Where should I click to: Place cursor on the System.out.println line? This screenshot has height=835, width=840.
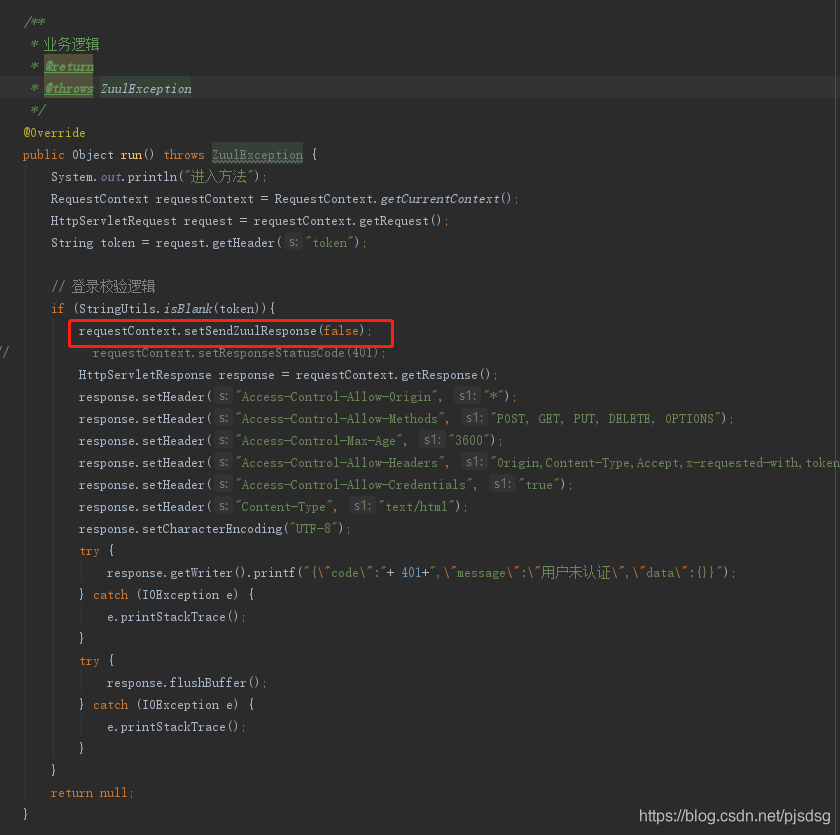[x=159, y=177]
